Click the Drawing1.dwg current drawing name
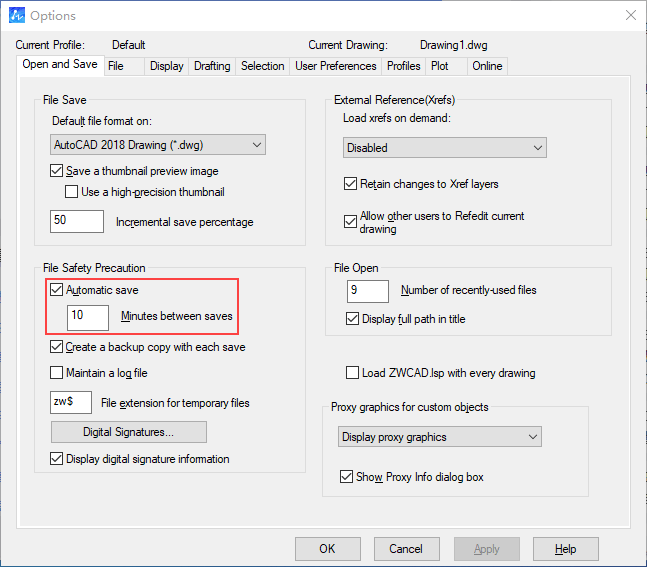Image resolution: width=647 pixels, height=567 pixels. (453, 45)
